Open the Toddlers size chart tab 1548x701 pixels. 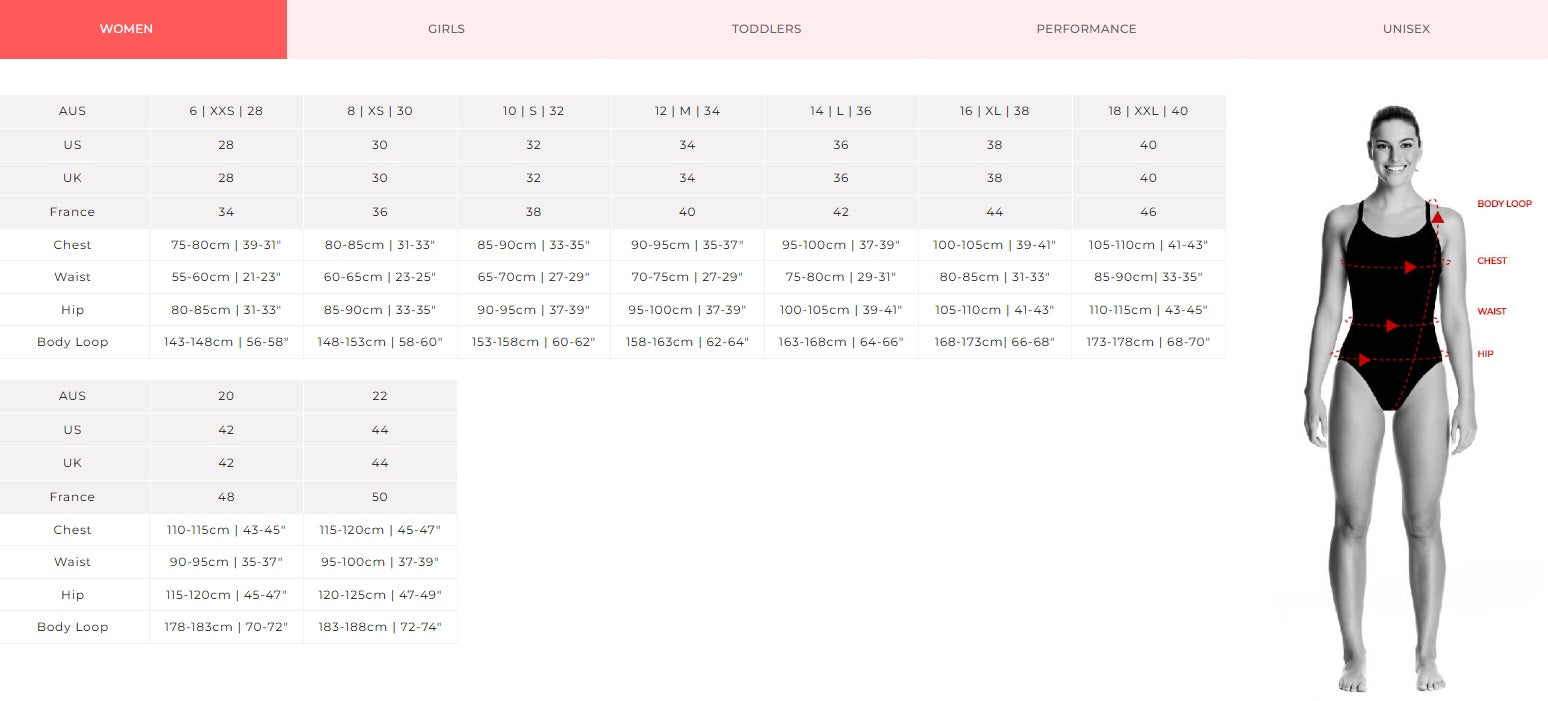(766, 29)
